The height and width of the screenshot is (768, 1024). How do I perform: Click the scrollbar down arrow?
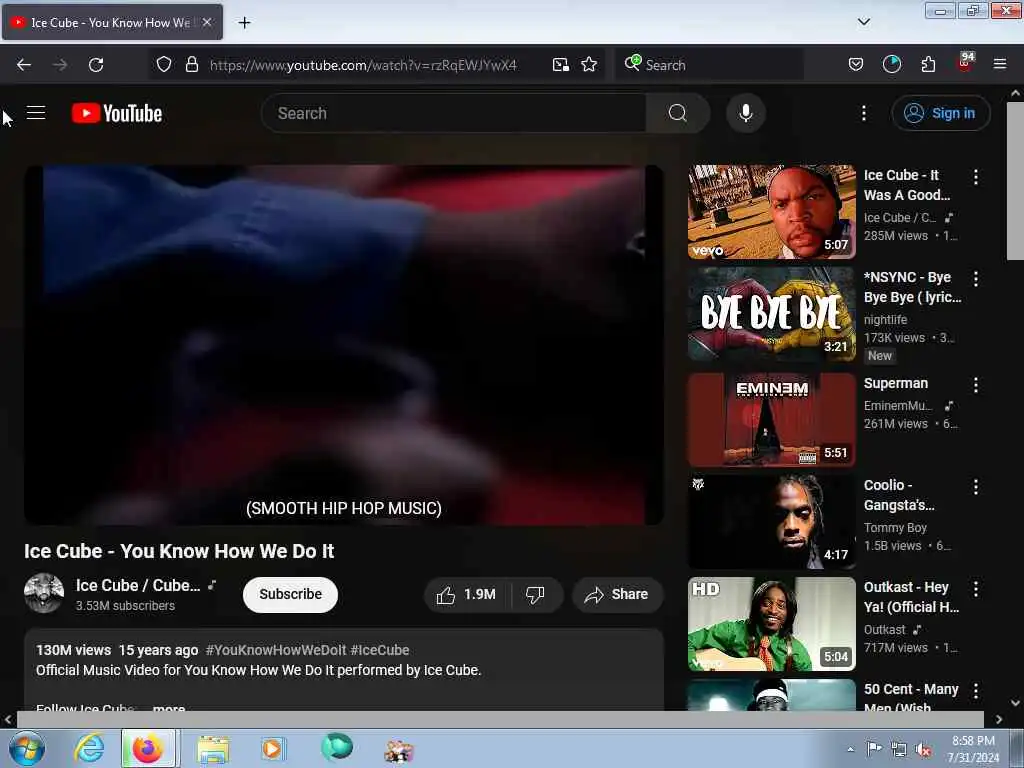pos(1015,703)
